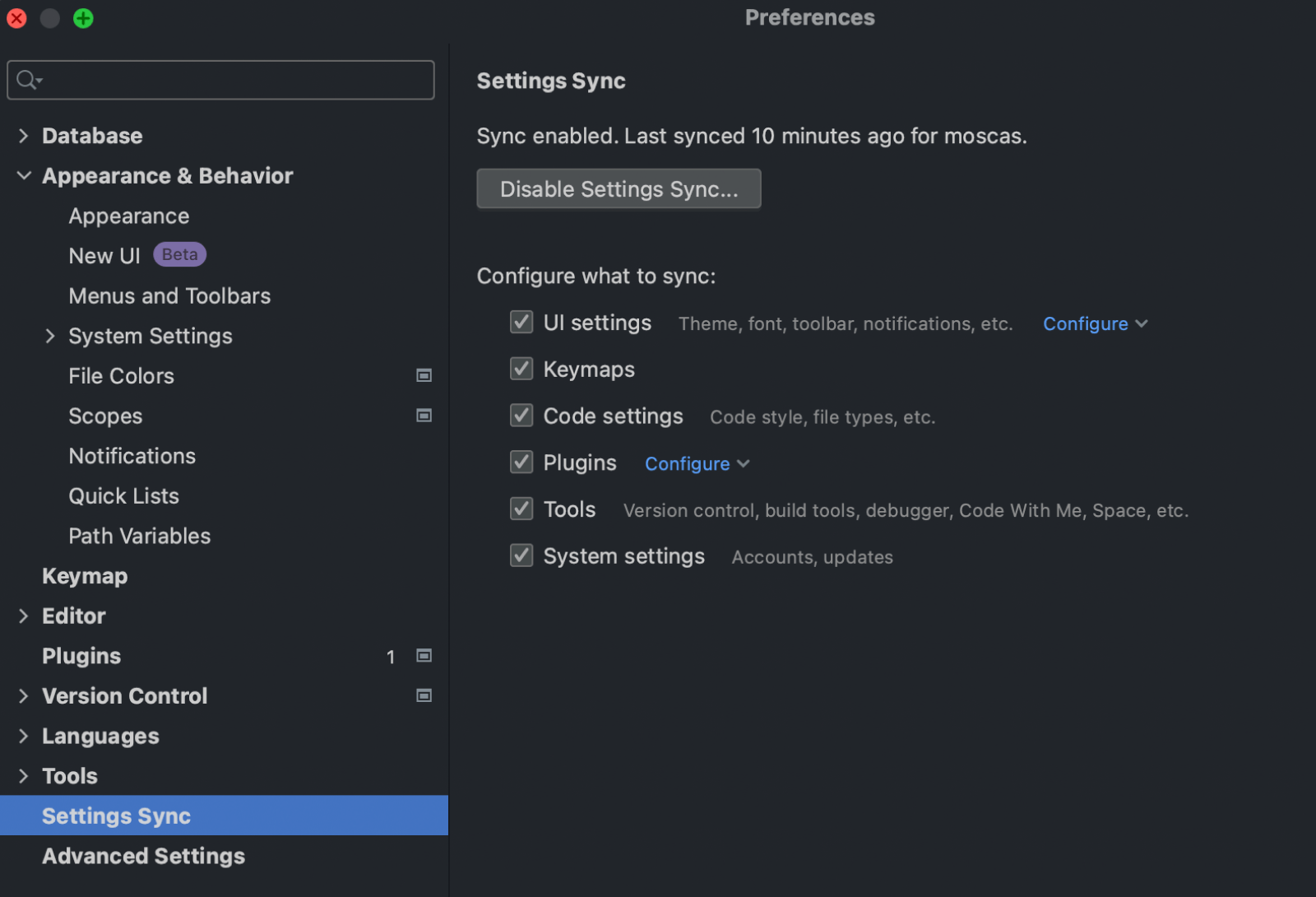Select Keymap in the settings tree

[85, 576]
